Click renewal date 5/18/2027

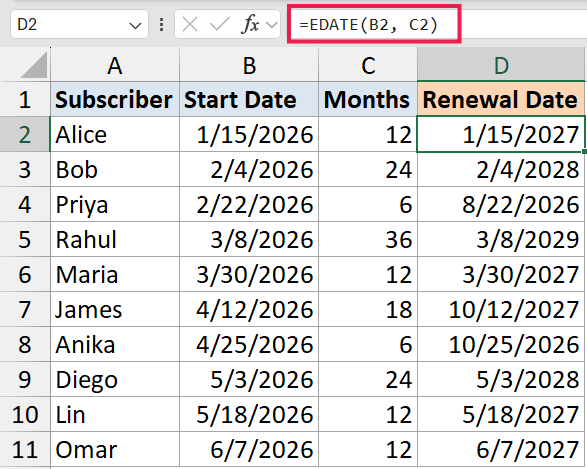pyautogui.click(x=501, y=414)
